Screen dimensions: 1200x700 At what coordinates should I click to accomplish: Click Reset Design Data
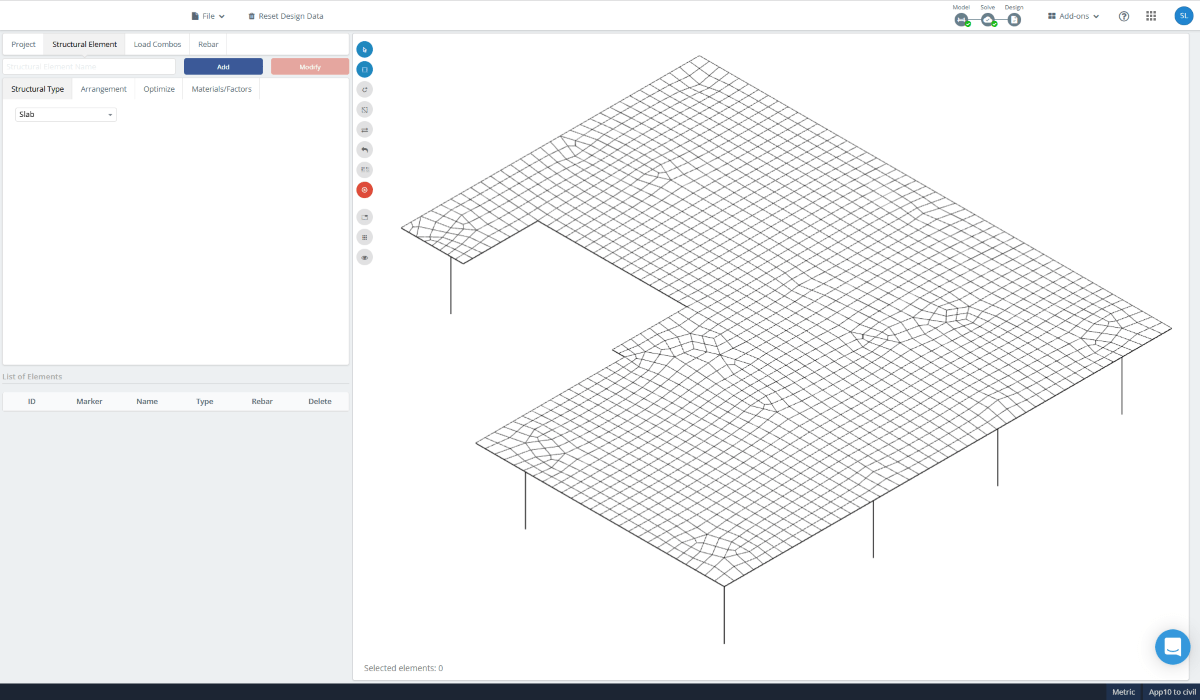pos(285,15)
